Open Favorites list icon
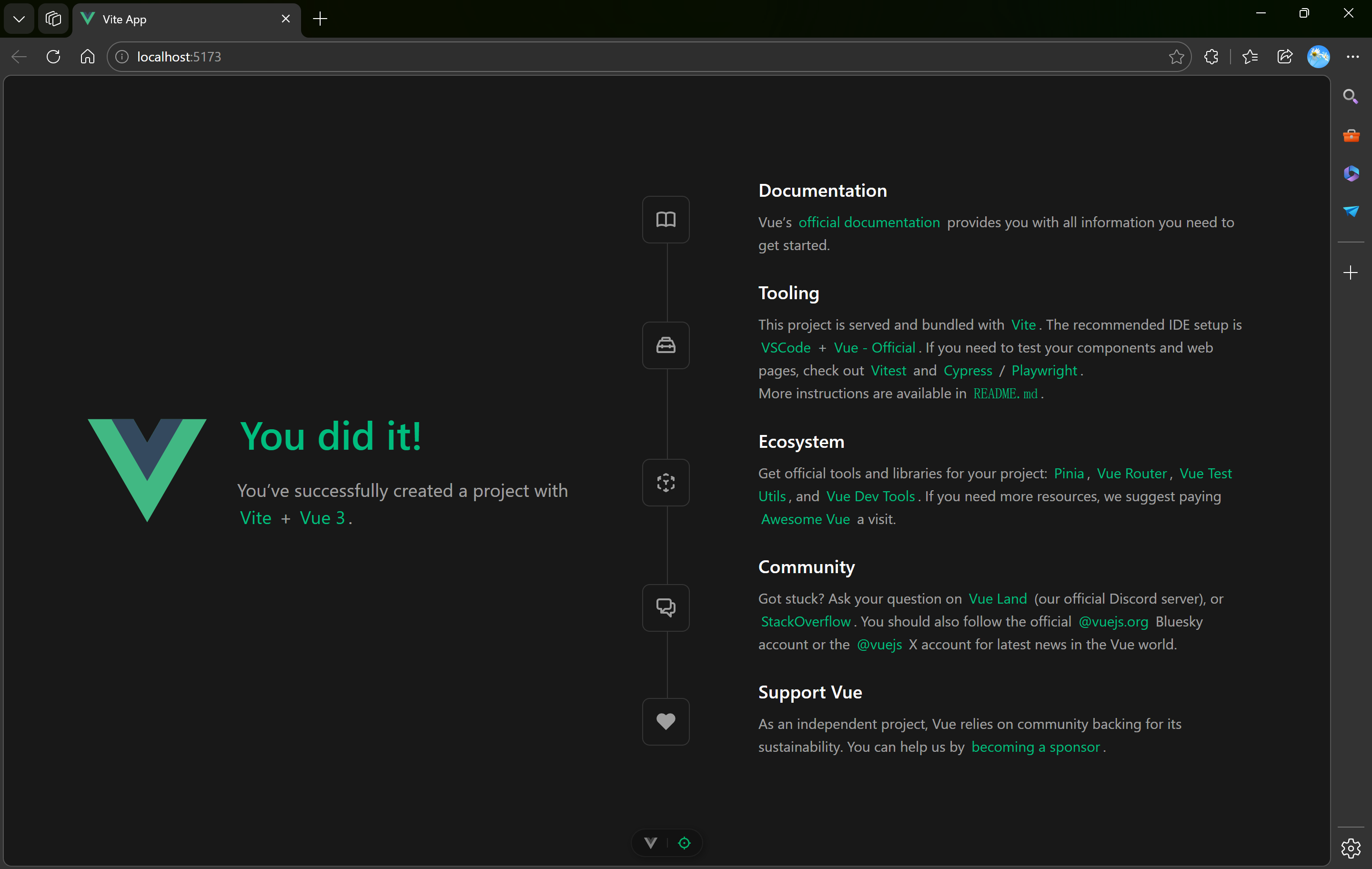The image size is (1372, 869). [x=1250, y=57]
